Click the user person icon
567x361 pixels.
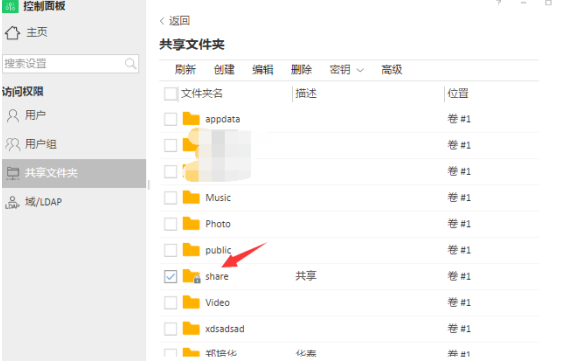13,116
